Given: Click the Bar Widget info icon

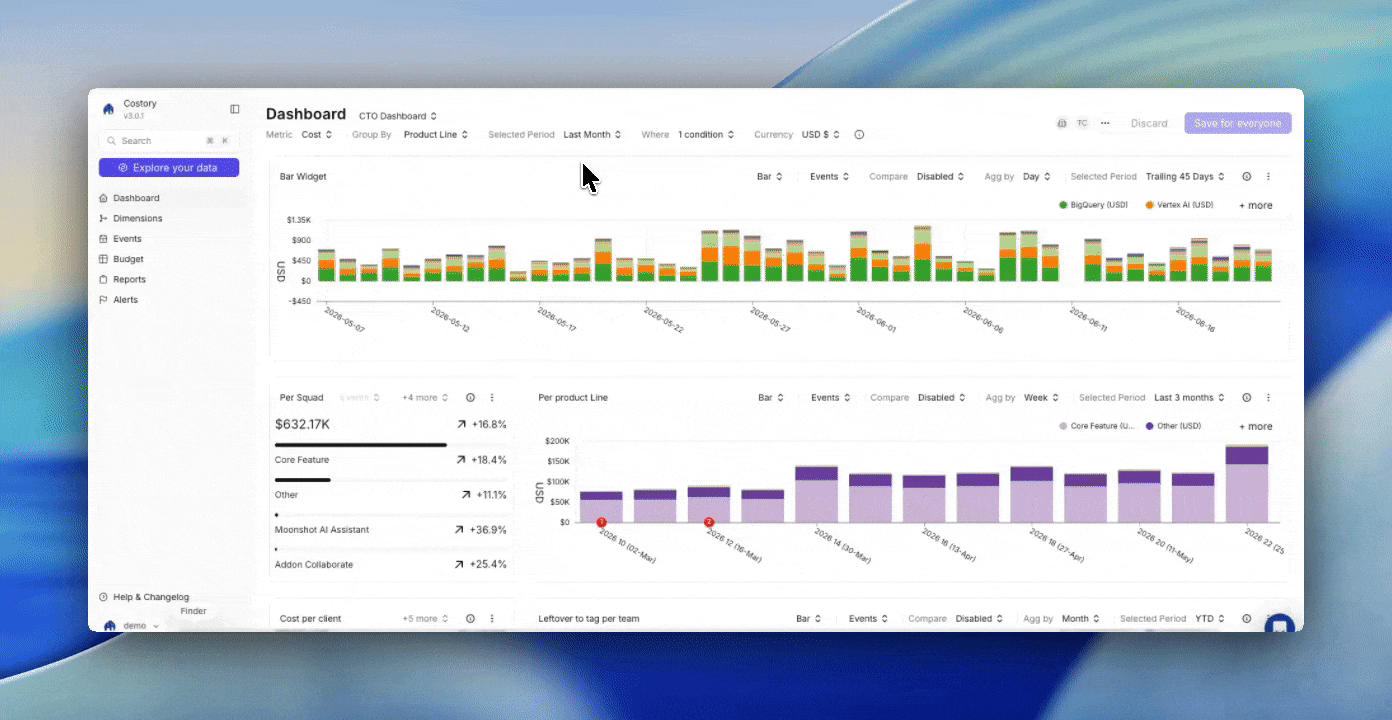Looking at the screenshot, I should click(1247, 176).
